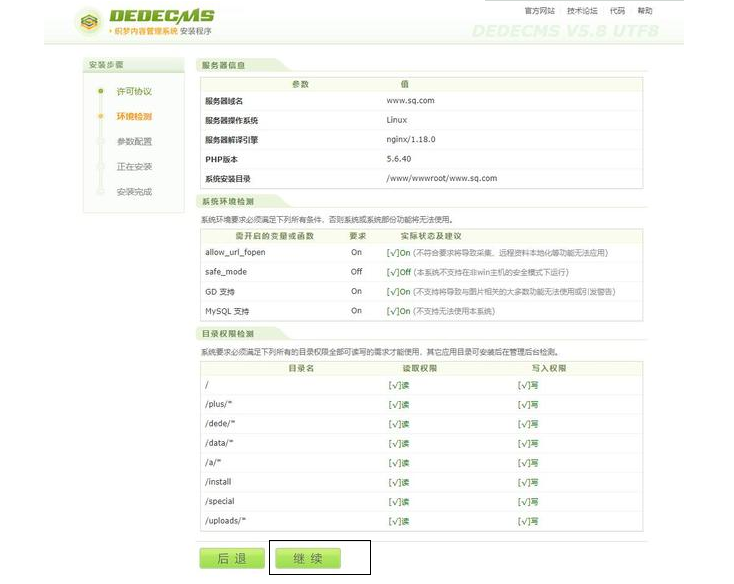Click the /a/* directory name

pos(213,462)
